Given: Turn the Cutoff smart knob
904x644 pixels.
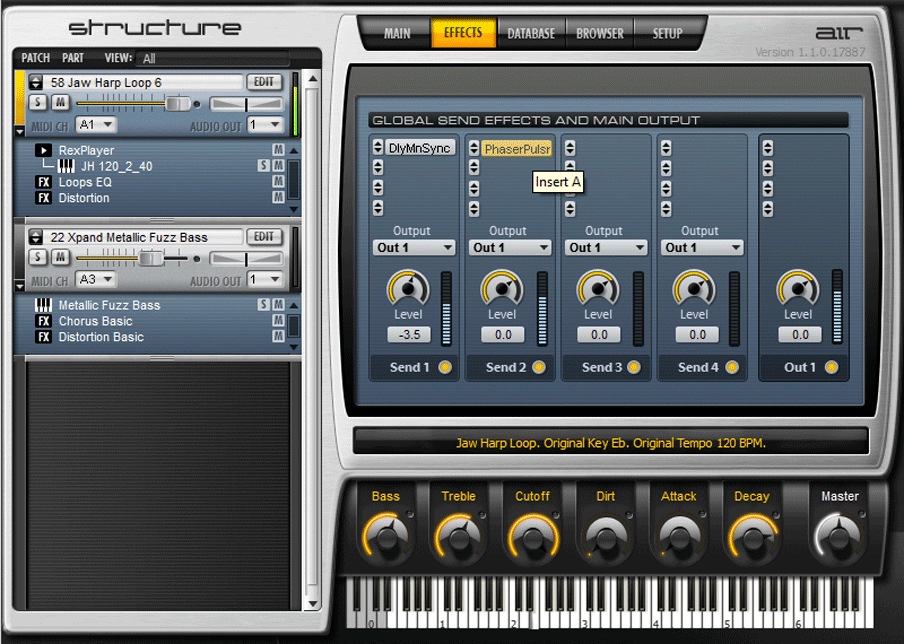Looking at the screenshot, I should click(532, 537).
